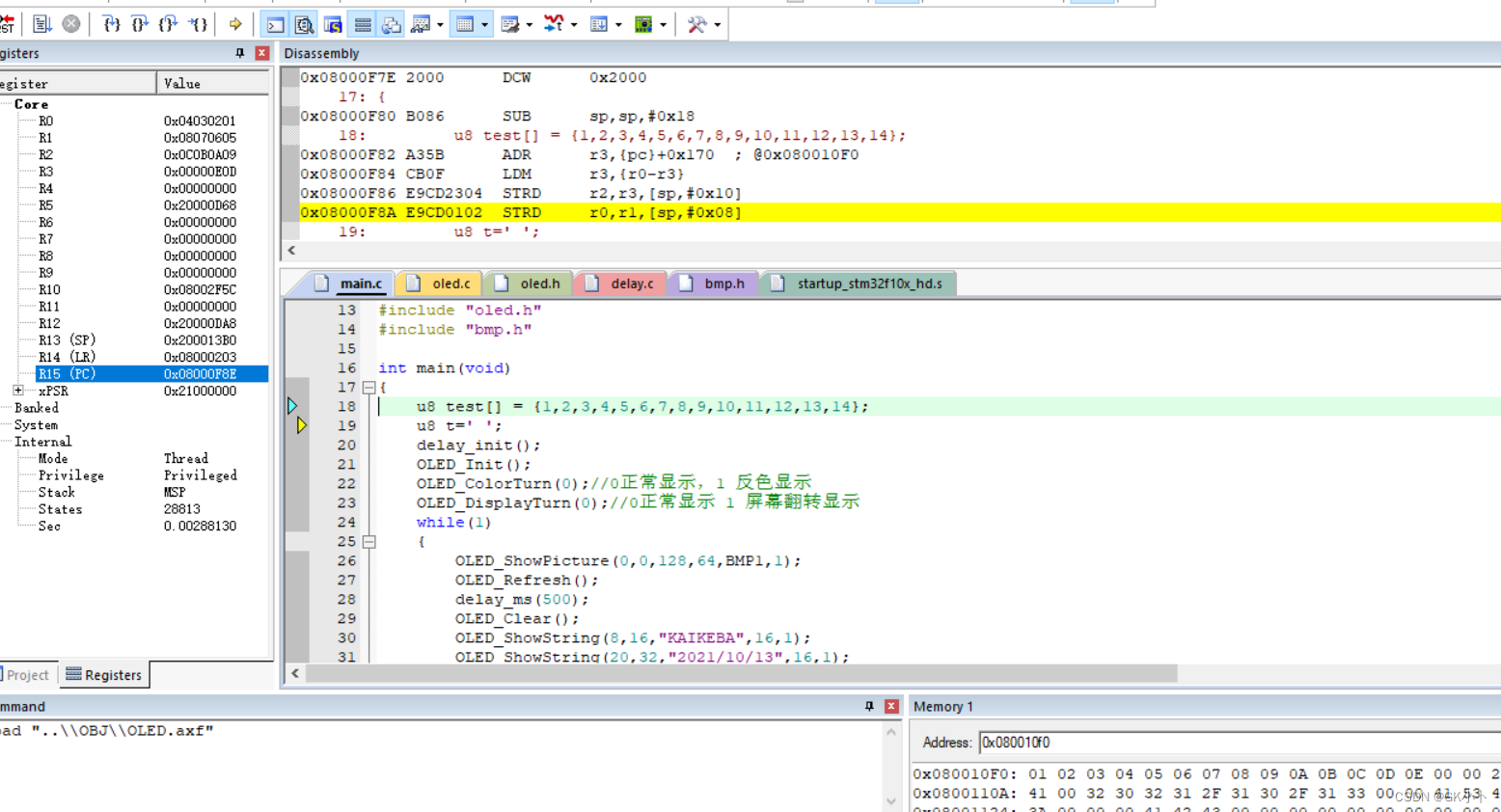Open the Trace Windows dropdown arrow
This screenshot has width=1501, height=812.
point(618,24)
